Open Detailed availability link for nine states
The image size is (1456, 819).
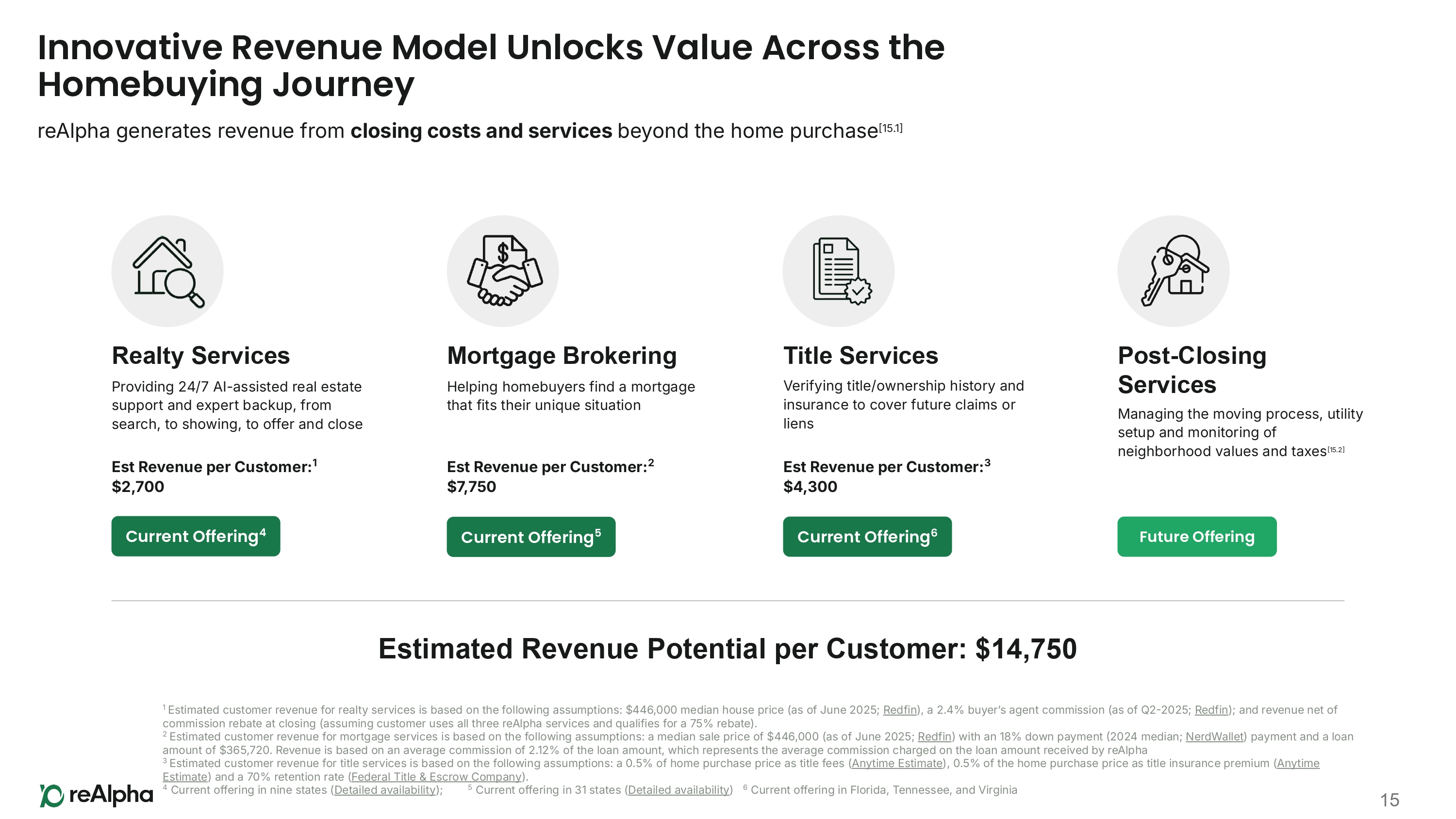[385, 789]
